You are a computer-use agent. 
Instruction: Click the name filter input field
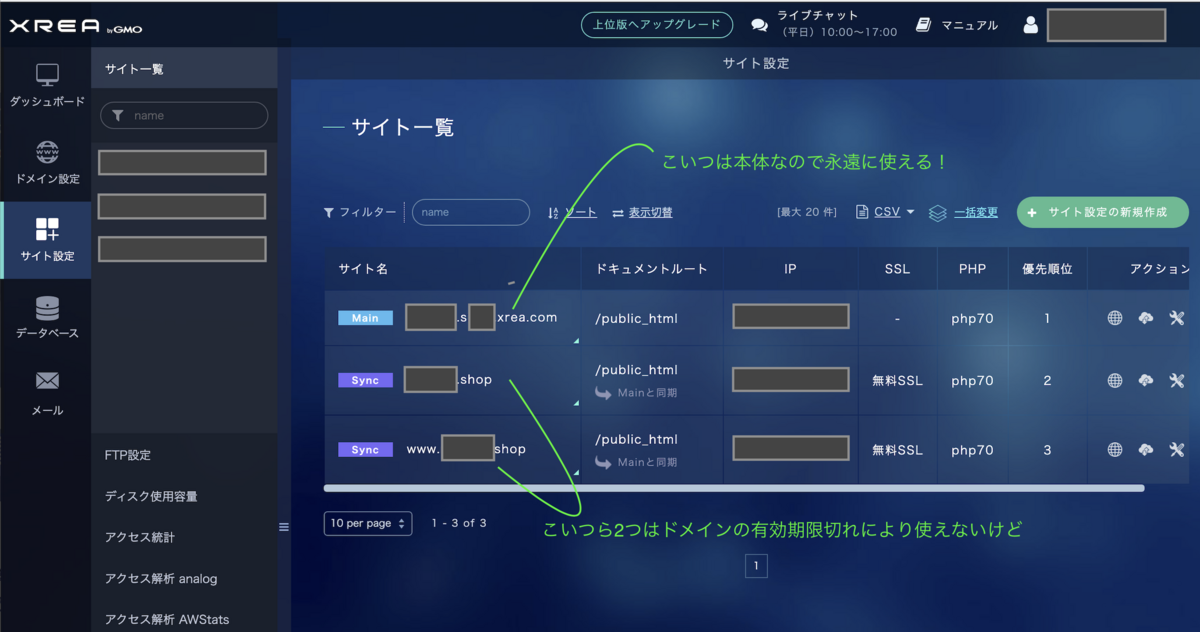[470, 212]
